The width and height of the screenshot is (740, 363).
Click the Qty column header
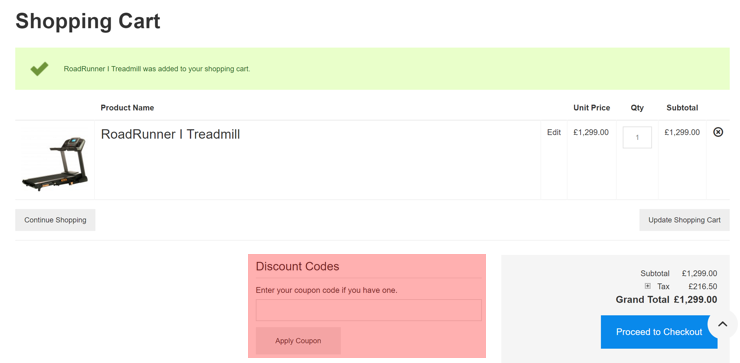pyautogui.click(x=637, y=108)
